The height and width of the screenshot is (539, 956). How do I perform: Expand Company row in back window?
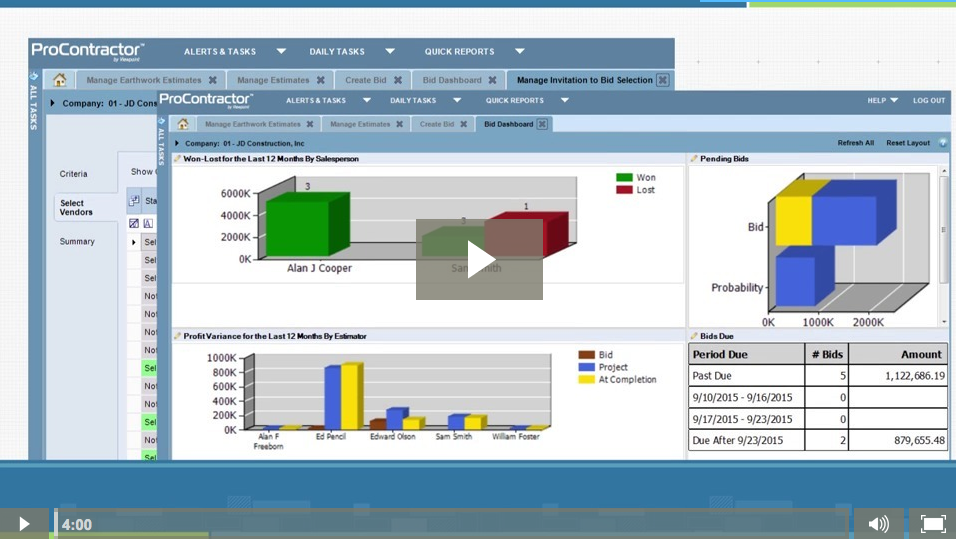click(52, 103)
